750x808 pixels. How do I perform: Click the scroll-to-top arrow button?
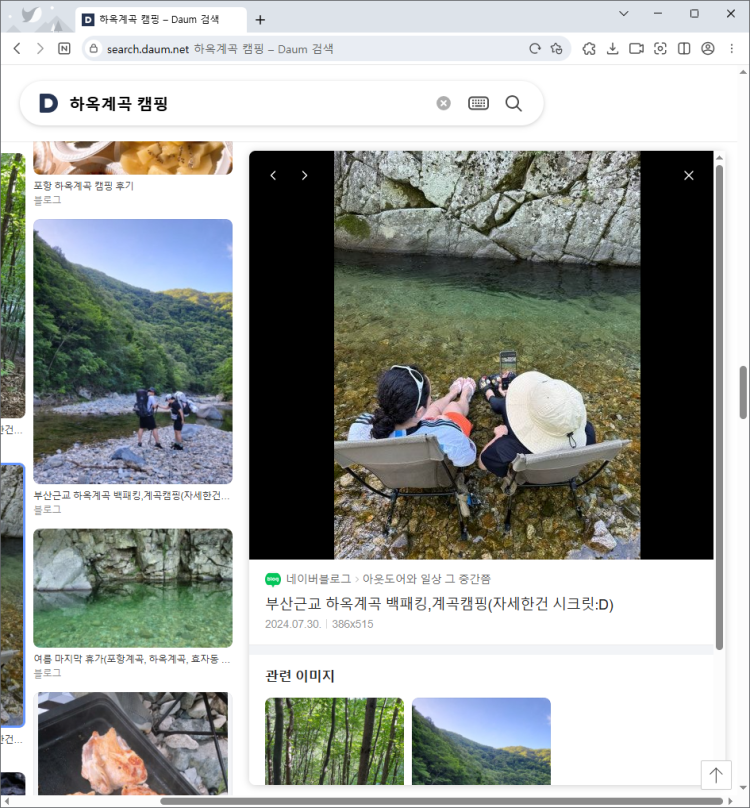click(x=716, y=774)
